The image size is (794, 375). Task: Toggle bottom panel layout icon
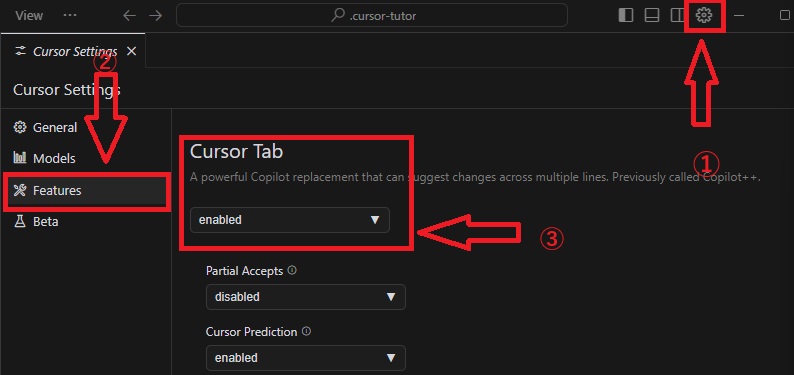pyautogui.click(x=652, y=16)
